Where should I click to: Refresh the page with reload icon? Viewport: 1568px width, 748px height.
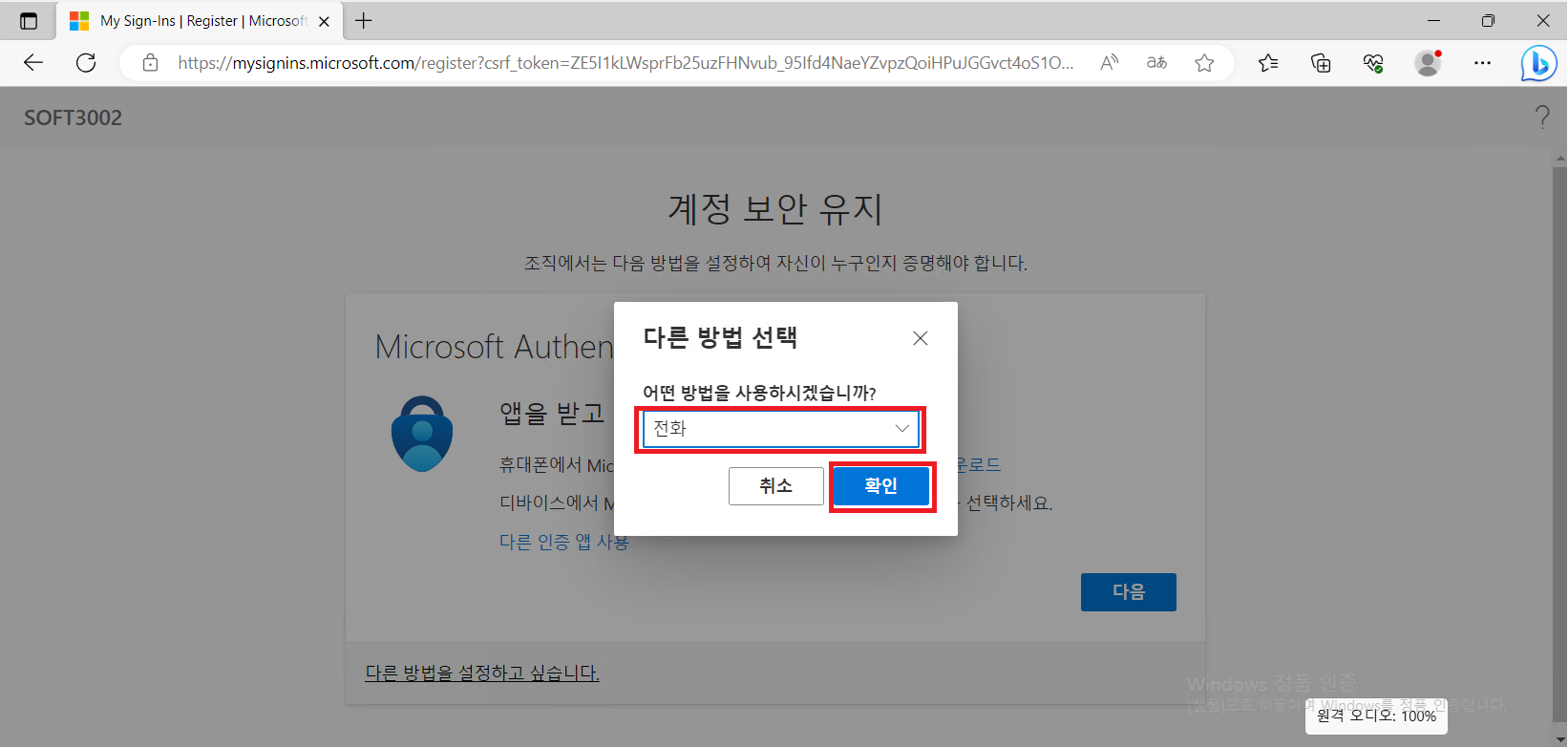pyautogui.click(x=86, y=63)
